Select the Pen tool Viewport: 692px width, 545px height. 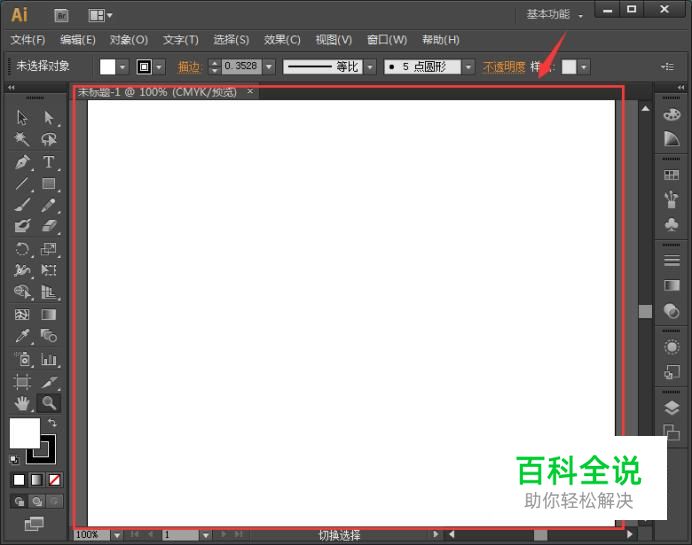22,162
